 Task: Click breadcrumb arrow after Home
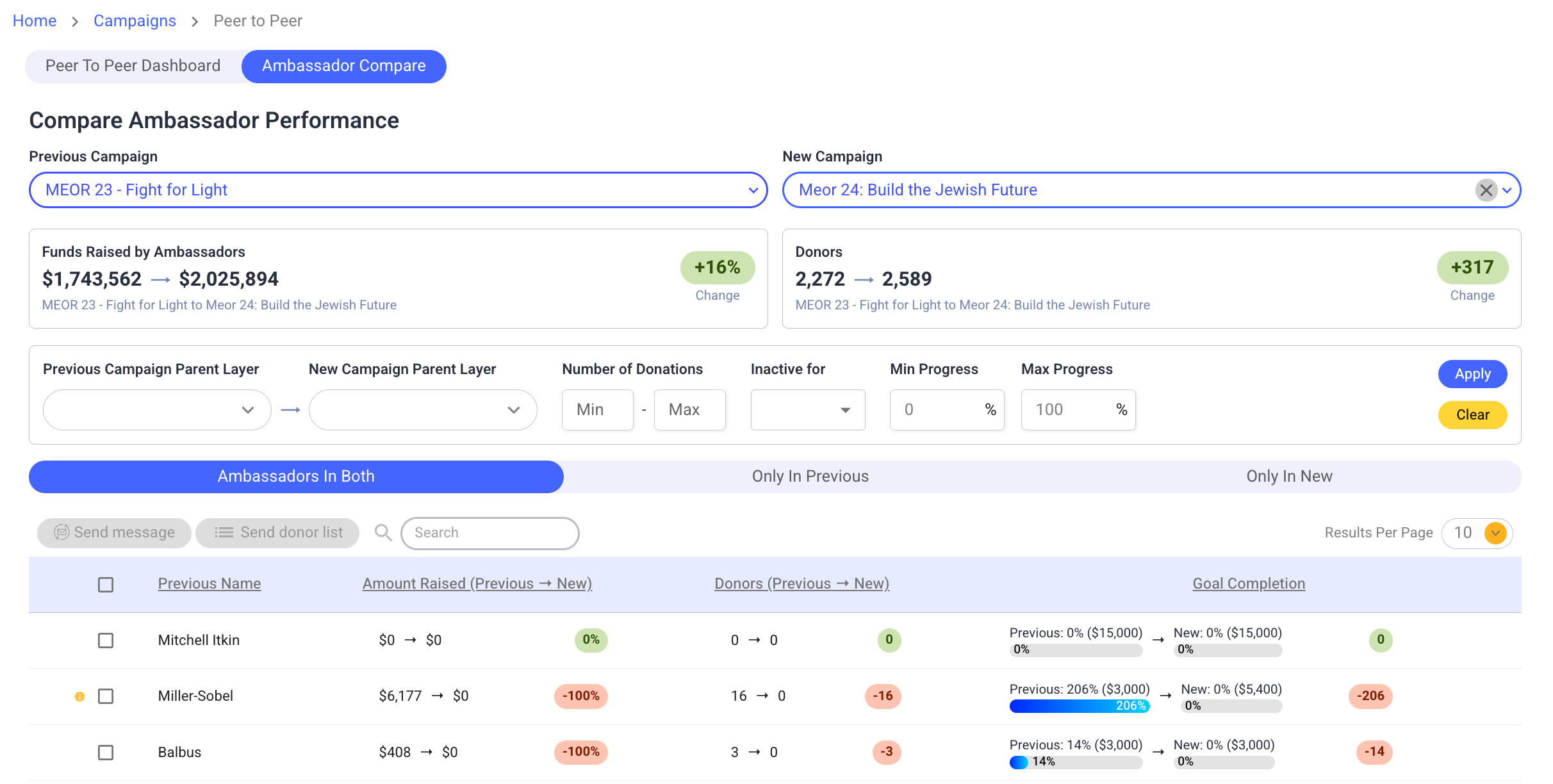75,22
